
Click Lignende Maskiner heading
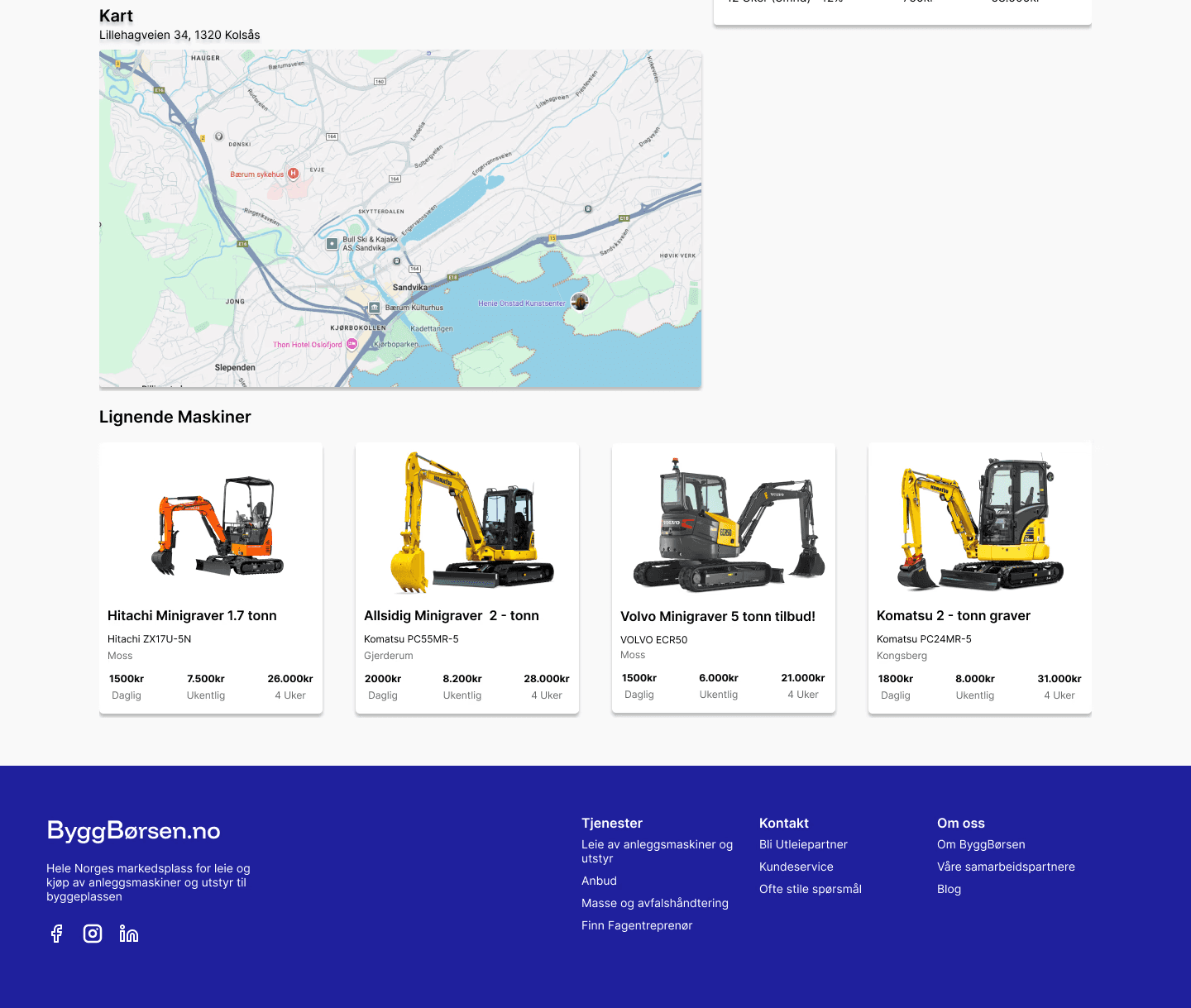tap(175, 417)
